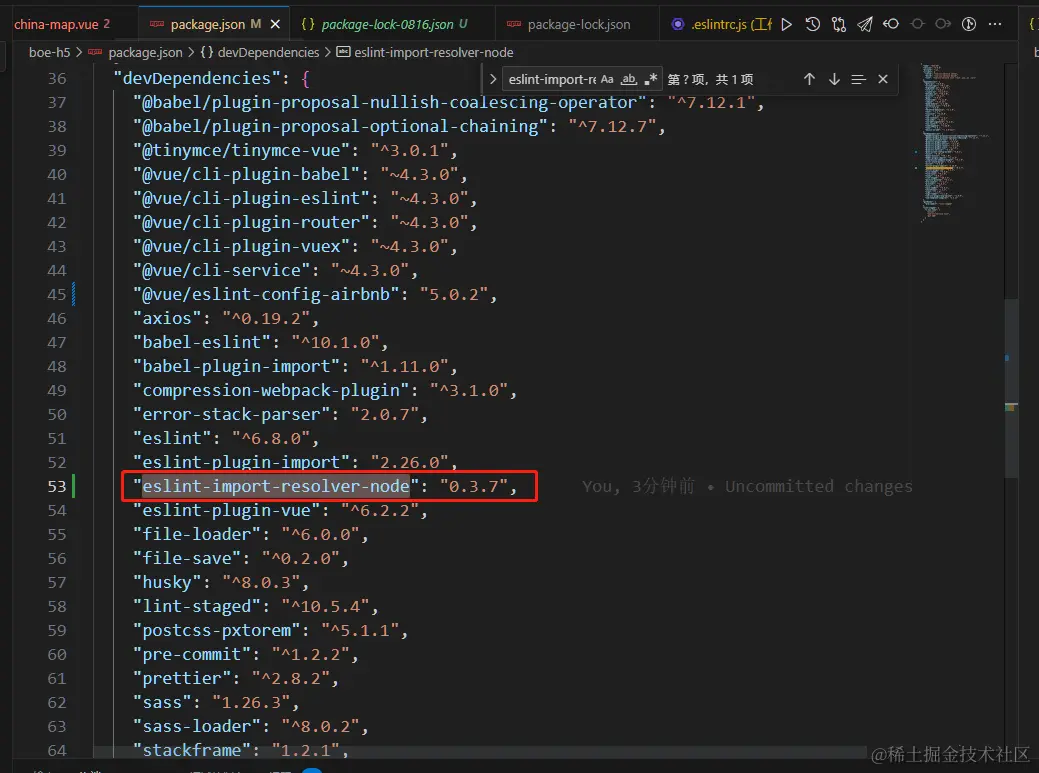Click the disabled revision circle icon
Image resolution: width=1039 pixels, height=773 pixels.
tap(917, 25)
